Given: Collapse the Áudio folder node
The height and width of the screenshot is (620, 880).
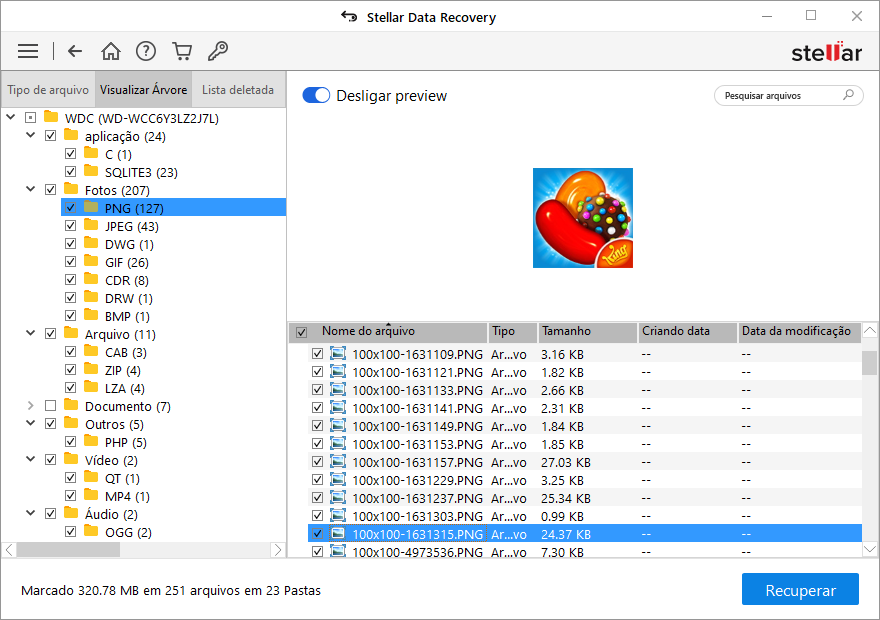Looking at the screenshot, I should 31,513.
